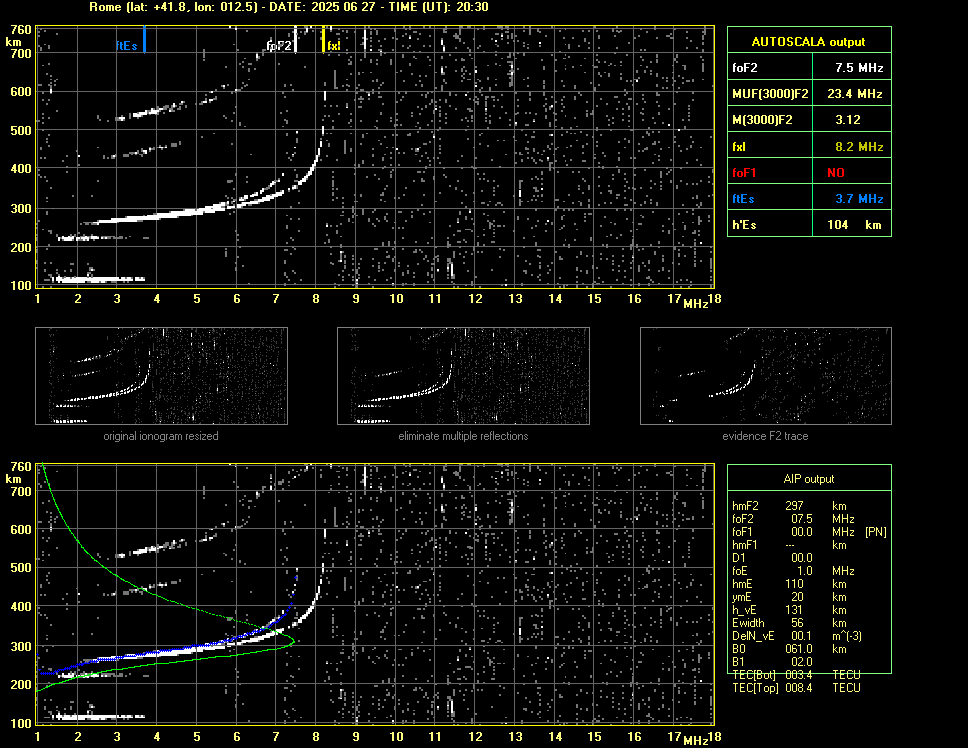The width and height of the screenshot is (968, 748).
Task: Click the 'AUTOSCALA output' table header
Action: coord(809,42)
